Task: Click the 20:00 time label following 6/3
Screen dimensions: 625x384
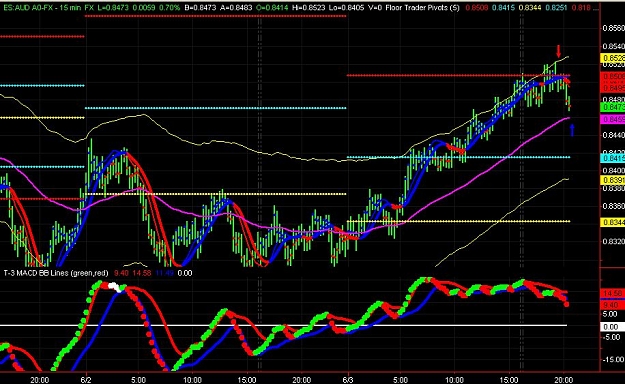Action: pos(563,380)
